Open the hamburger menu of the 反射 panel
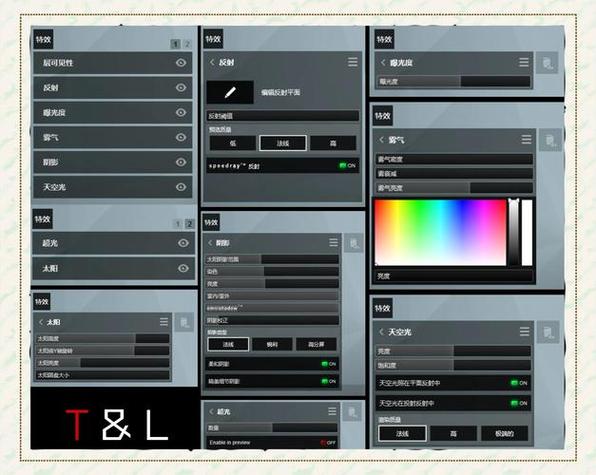This screenshot has height=475, width=596. click(x=353, y=62)
